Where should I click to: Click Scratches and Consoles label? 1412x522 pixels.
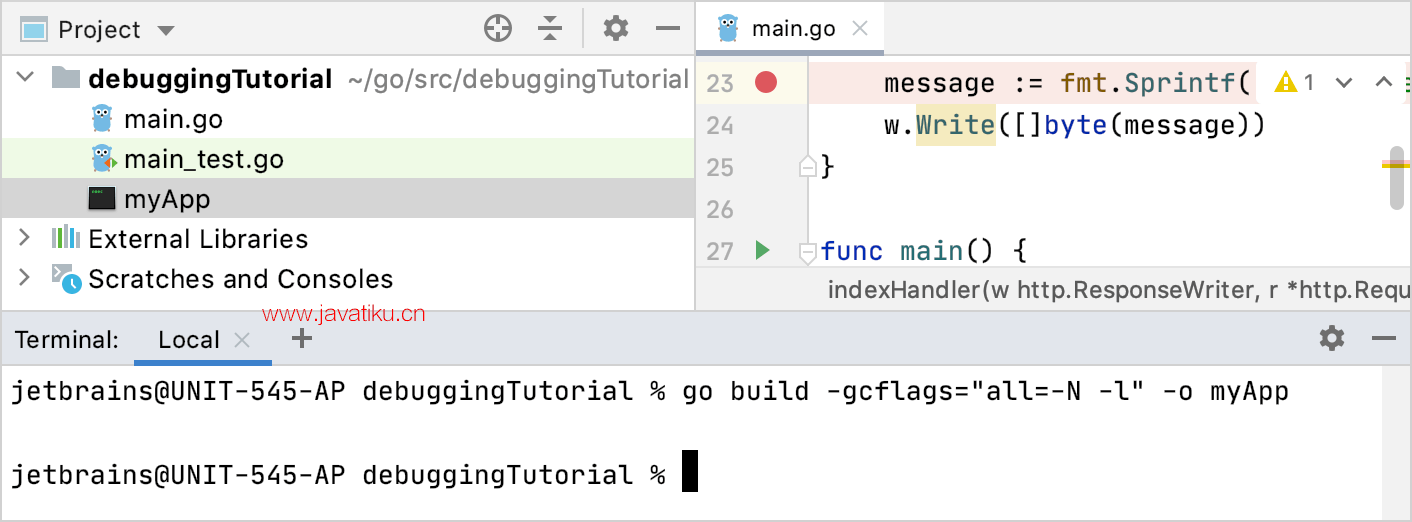coord(241,279)
